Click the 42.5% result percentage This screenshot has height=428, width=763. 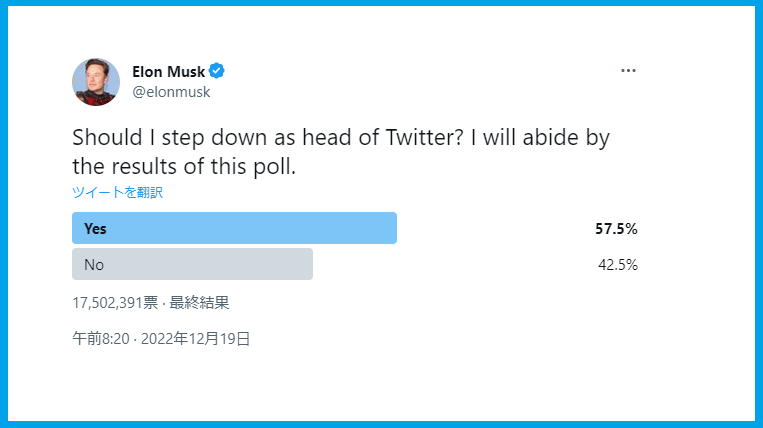[x=618, y=265]
